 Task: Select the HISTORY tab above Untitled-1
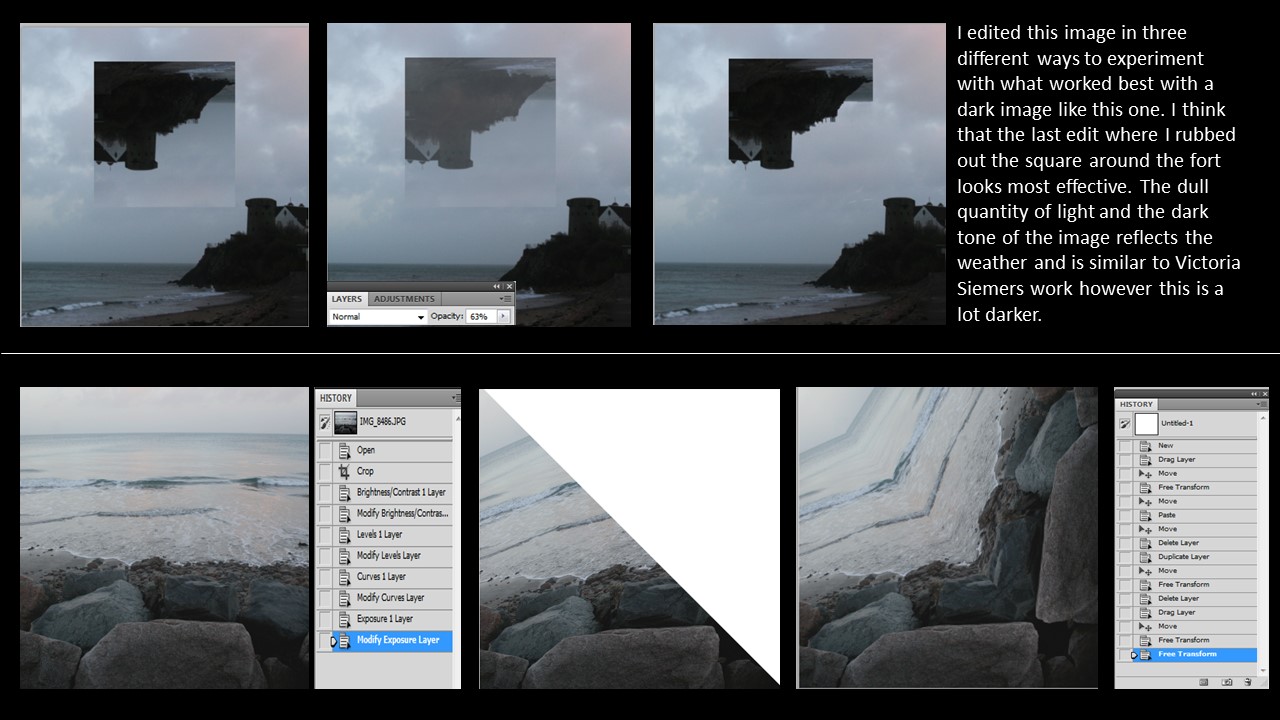1136,404
